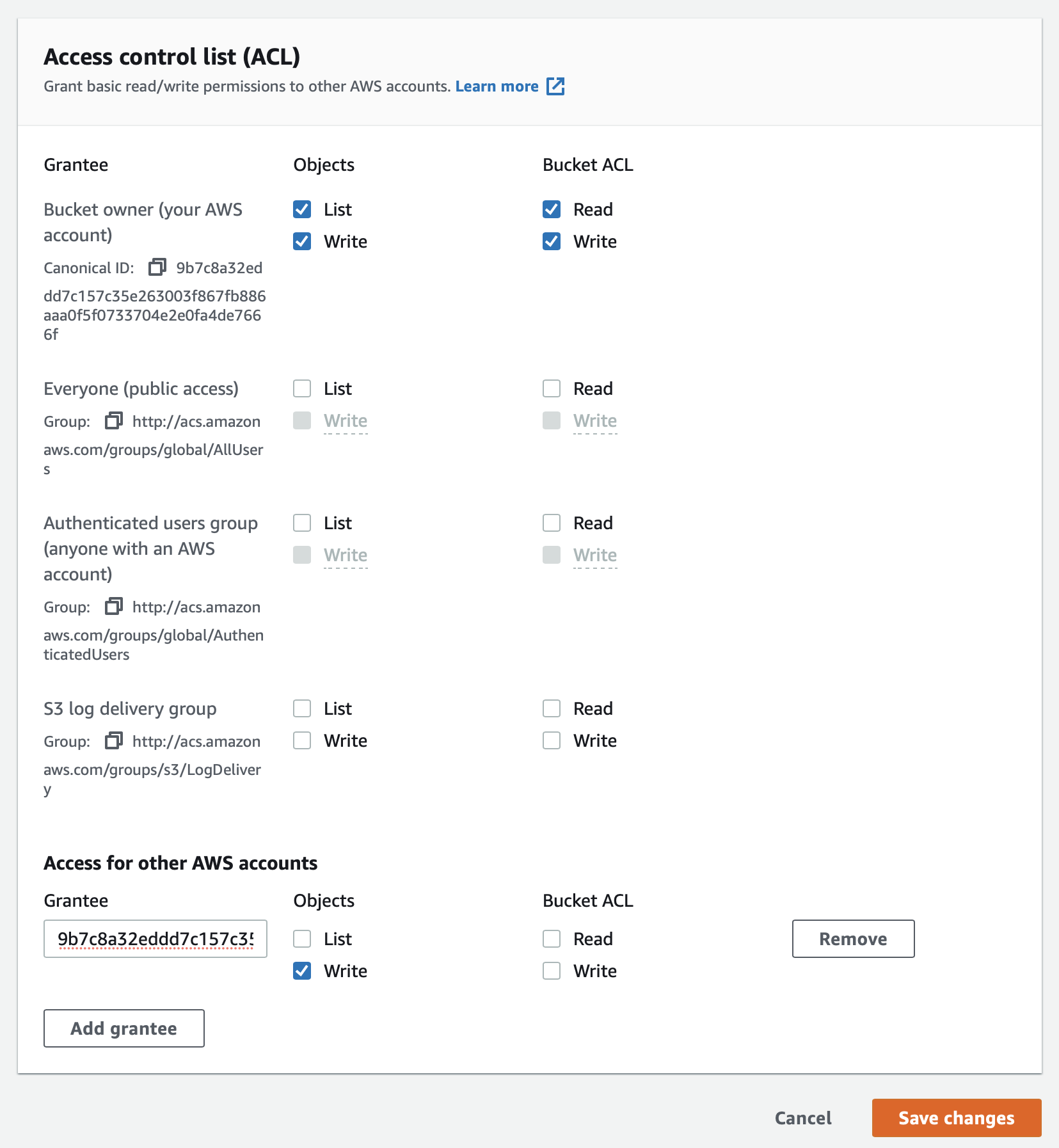
Task: Uncheck Objects Write for the other AWS account
Action: coord(302,971)
